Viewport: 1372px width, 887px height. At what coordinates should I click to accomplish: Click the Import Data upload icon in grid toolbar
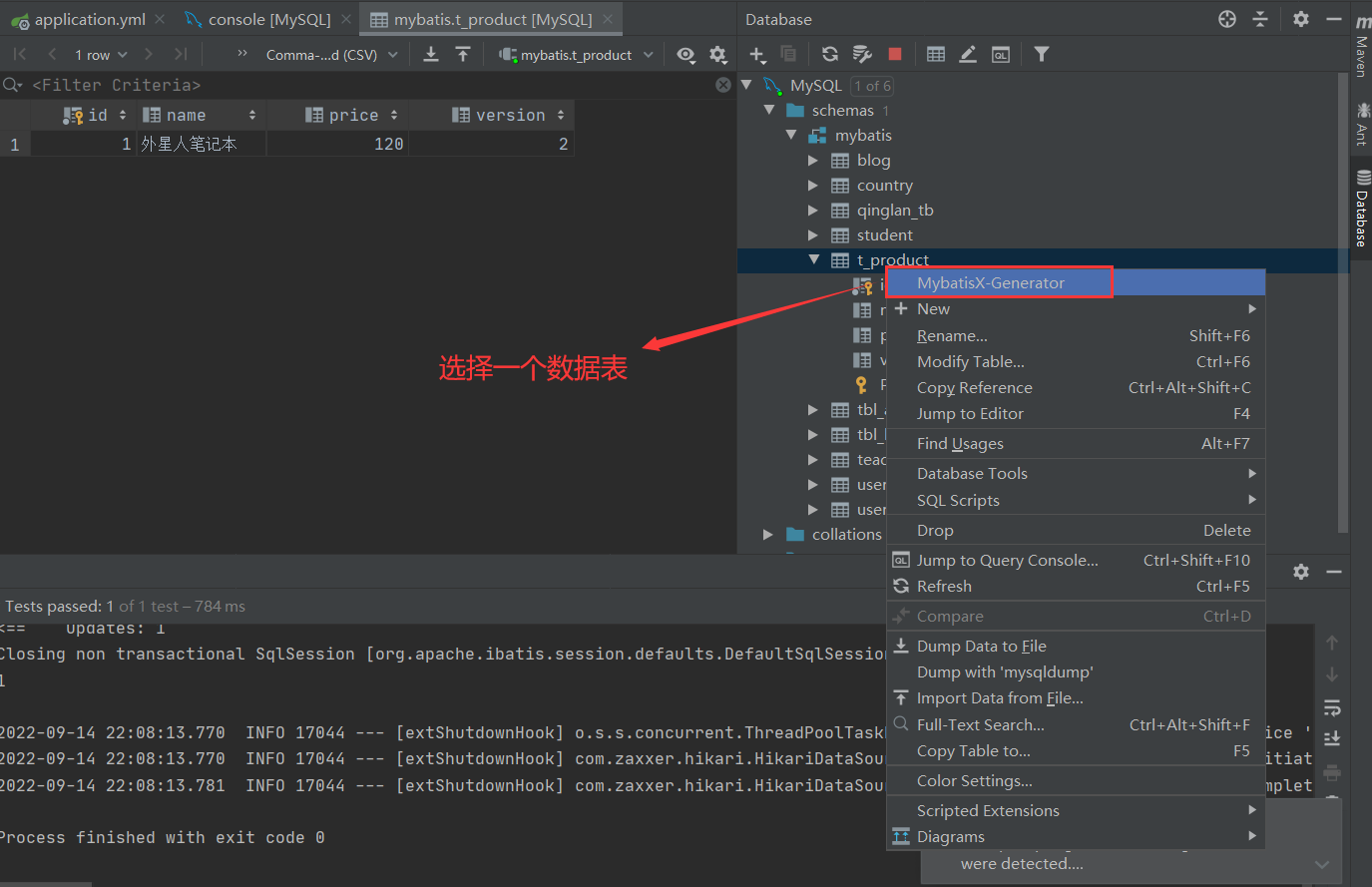point(463,55)
